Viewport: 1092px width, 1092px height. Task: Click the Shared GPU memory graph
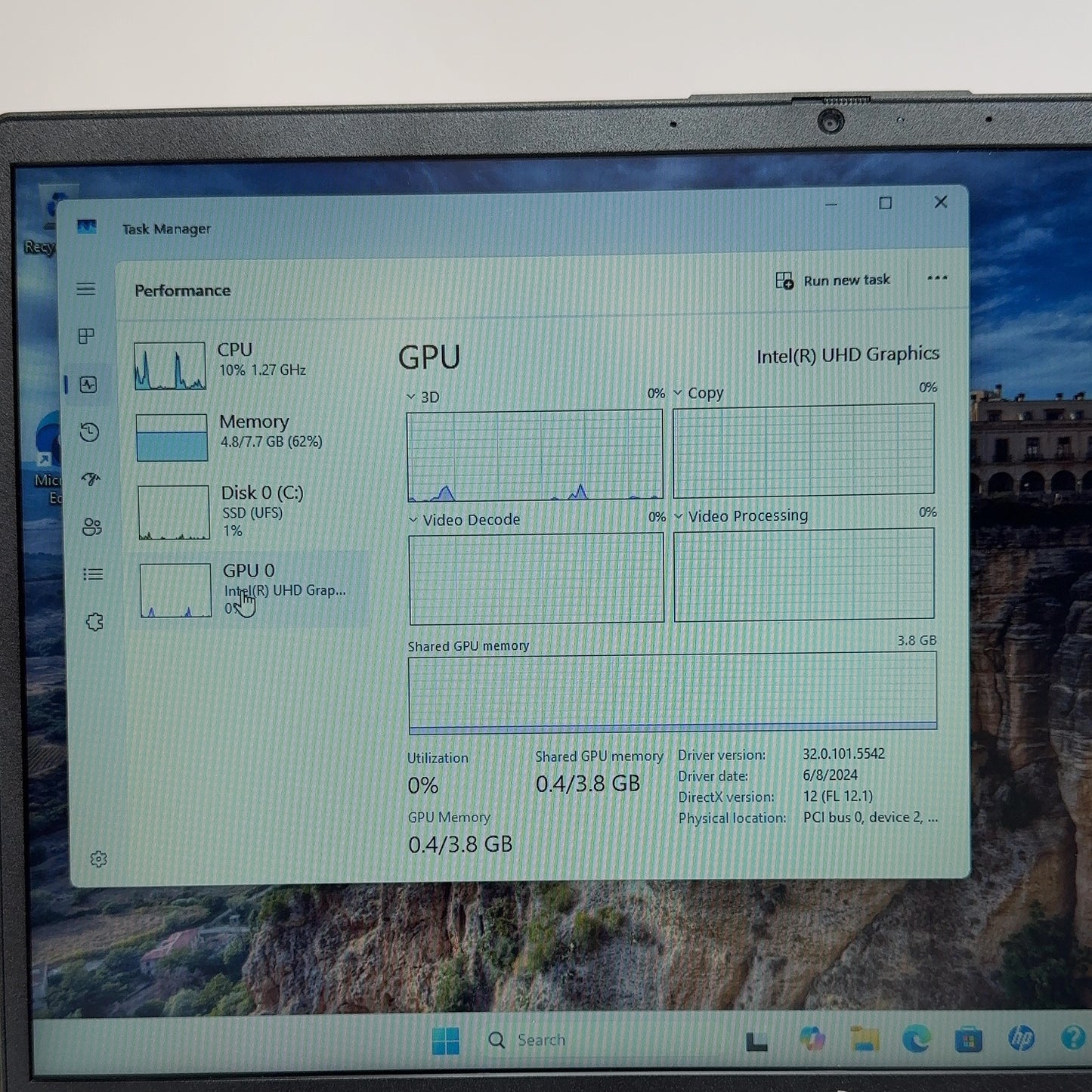673,693
